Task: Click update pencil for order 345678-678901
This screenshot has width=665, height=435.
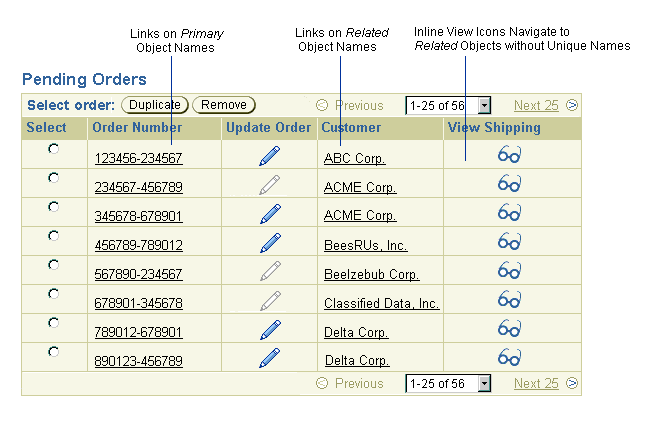Action: (270, 214)
